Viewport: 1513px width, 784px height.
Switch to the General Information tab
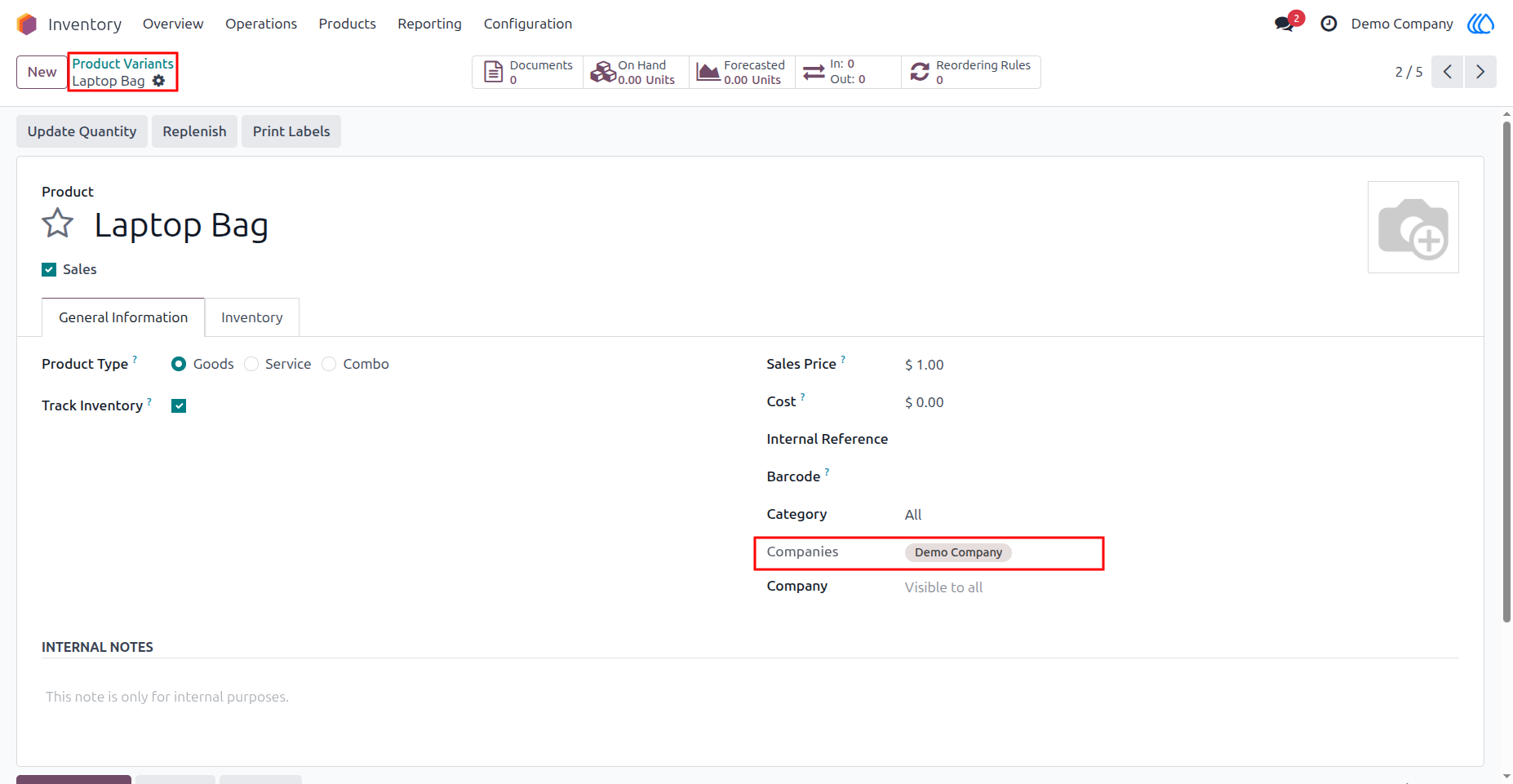123,317
